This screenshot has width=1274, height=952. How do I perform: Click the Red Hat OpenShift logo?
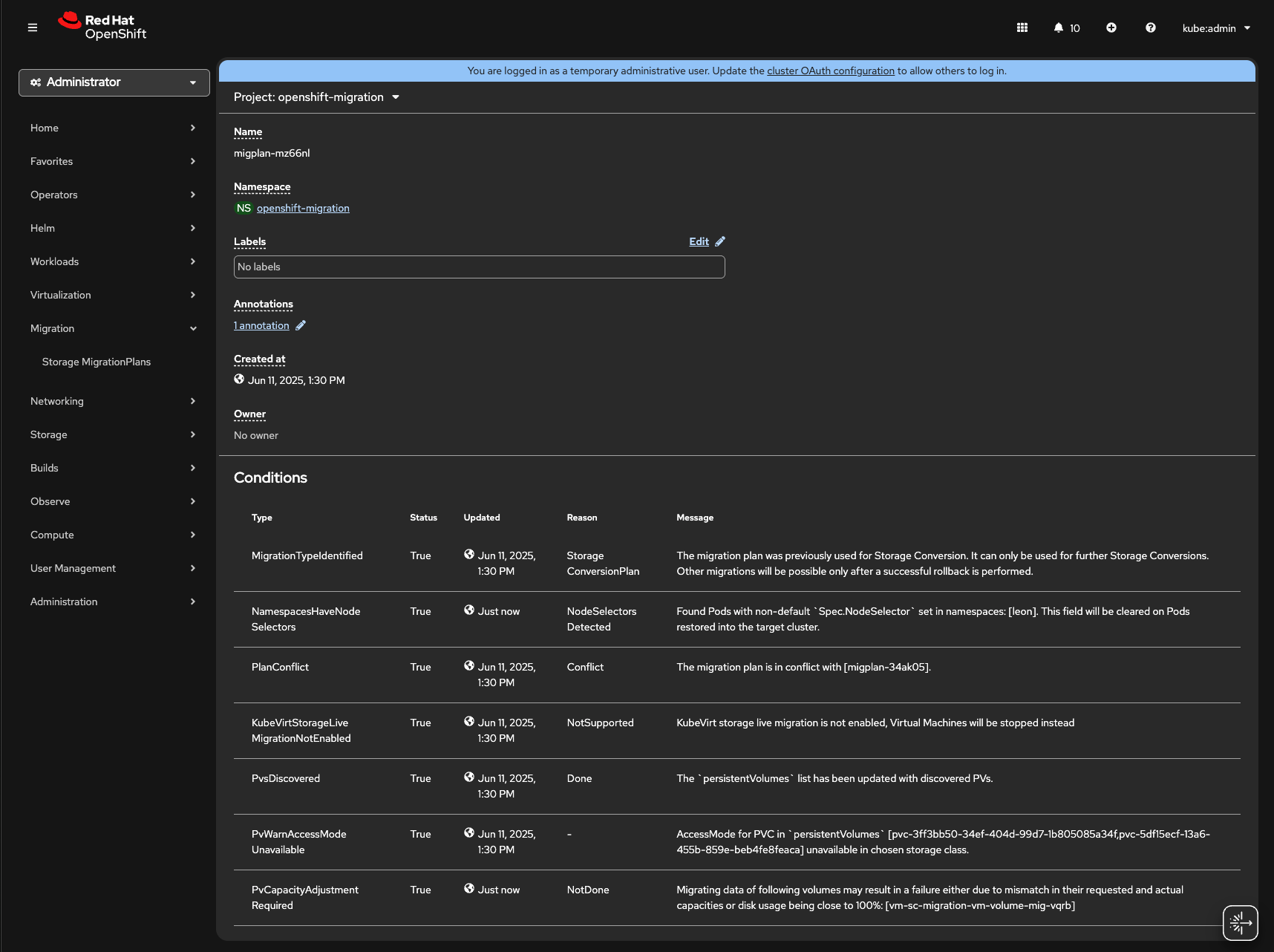coord(102,27)
